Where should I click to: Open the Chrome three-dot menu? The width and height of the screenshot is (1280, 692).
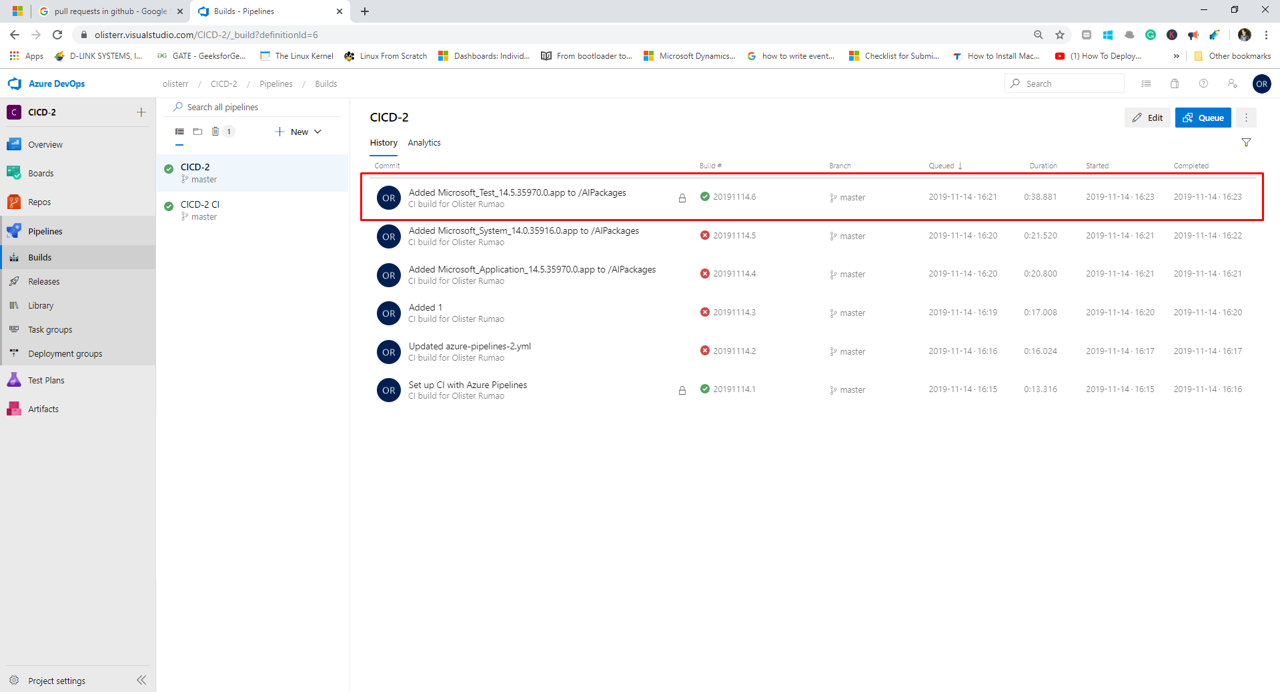click(x=1266, y=34)
